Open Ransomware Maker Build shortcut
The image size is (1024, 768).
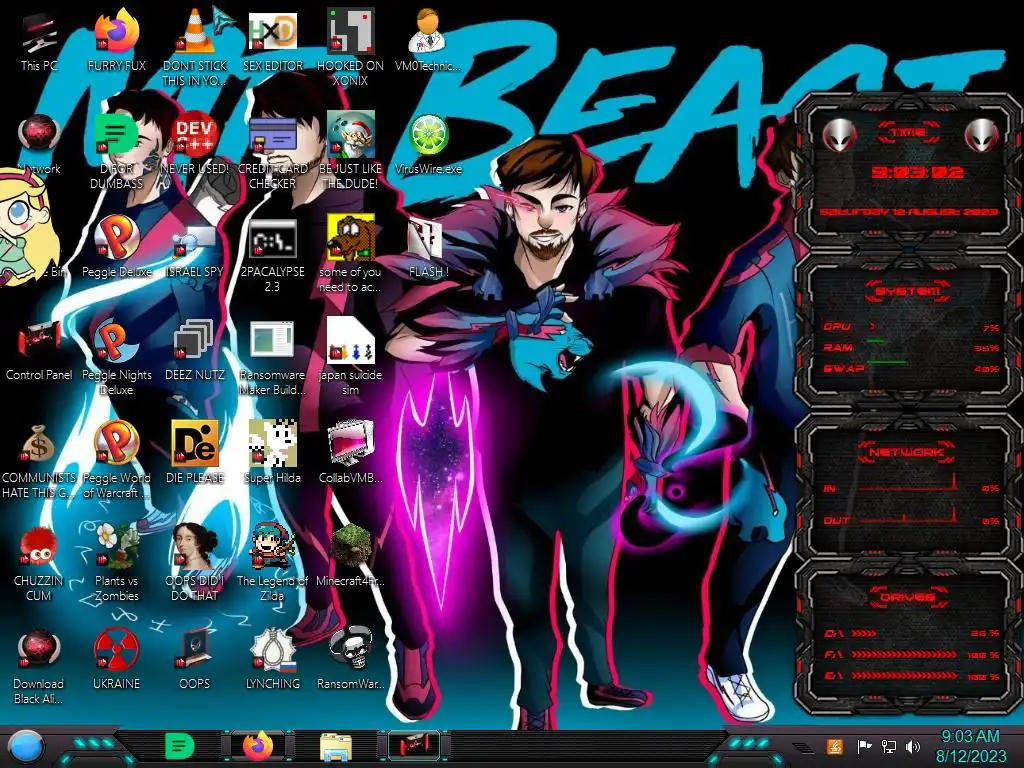(272, 341)
